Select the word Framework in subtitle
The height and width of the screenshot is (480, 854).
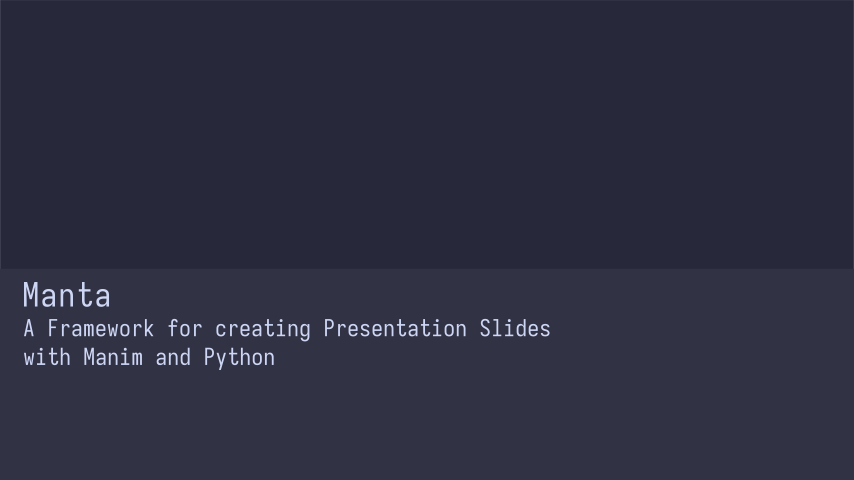tap(101, 329)
